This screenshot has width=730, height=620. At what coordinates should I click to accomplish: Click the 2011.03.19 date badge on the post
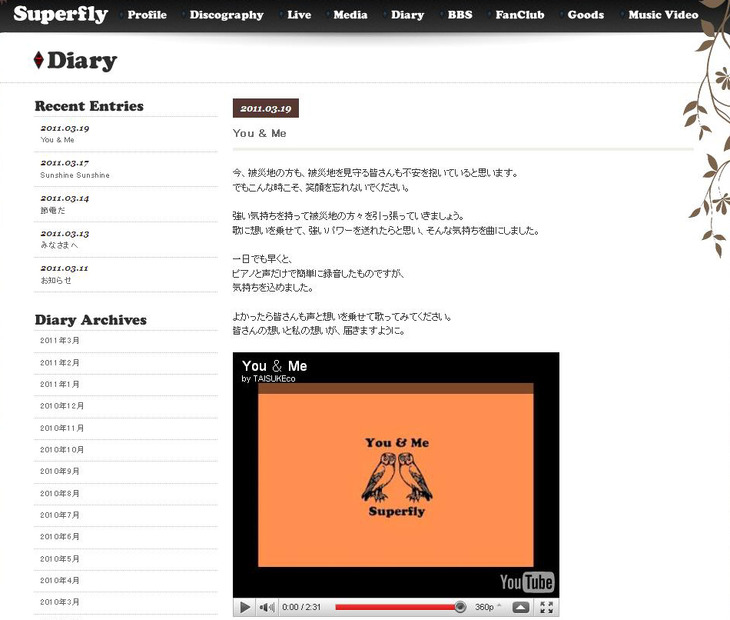point(266,108)
